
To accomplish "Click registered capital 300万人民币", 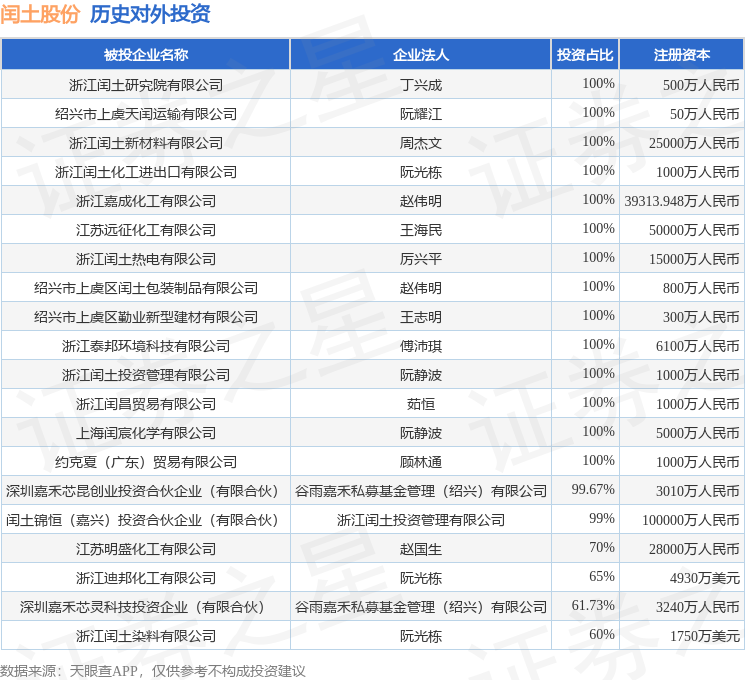I will point(701,317).
